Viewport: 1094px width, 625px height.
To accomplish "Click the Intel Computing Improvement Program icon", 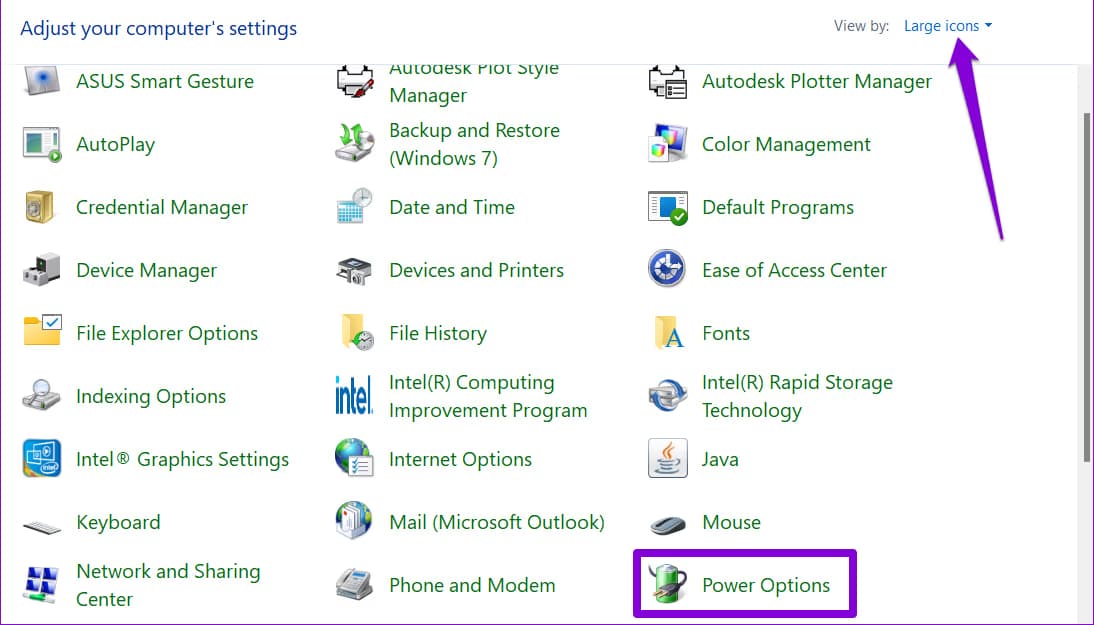I will pos(354,396).
